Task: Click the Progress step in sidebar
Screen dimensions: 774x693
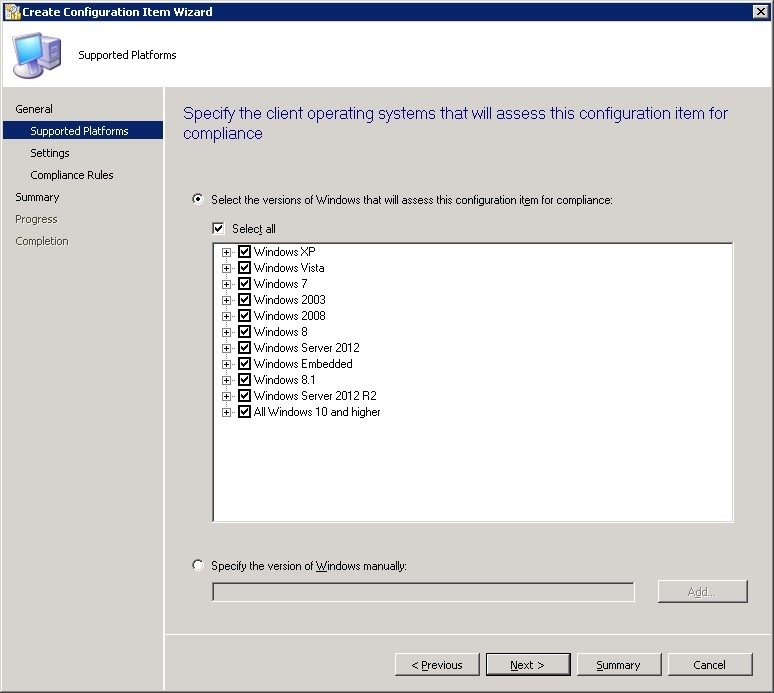Action: pyautogui.click(x=36, y=219)
